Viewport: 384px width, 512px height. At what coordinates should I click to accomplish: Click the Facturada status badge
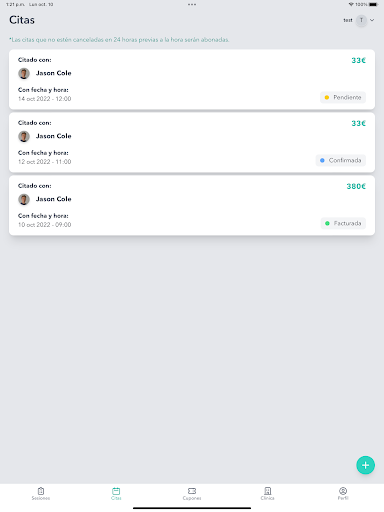pos(343,223)
